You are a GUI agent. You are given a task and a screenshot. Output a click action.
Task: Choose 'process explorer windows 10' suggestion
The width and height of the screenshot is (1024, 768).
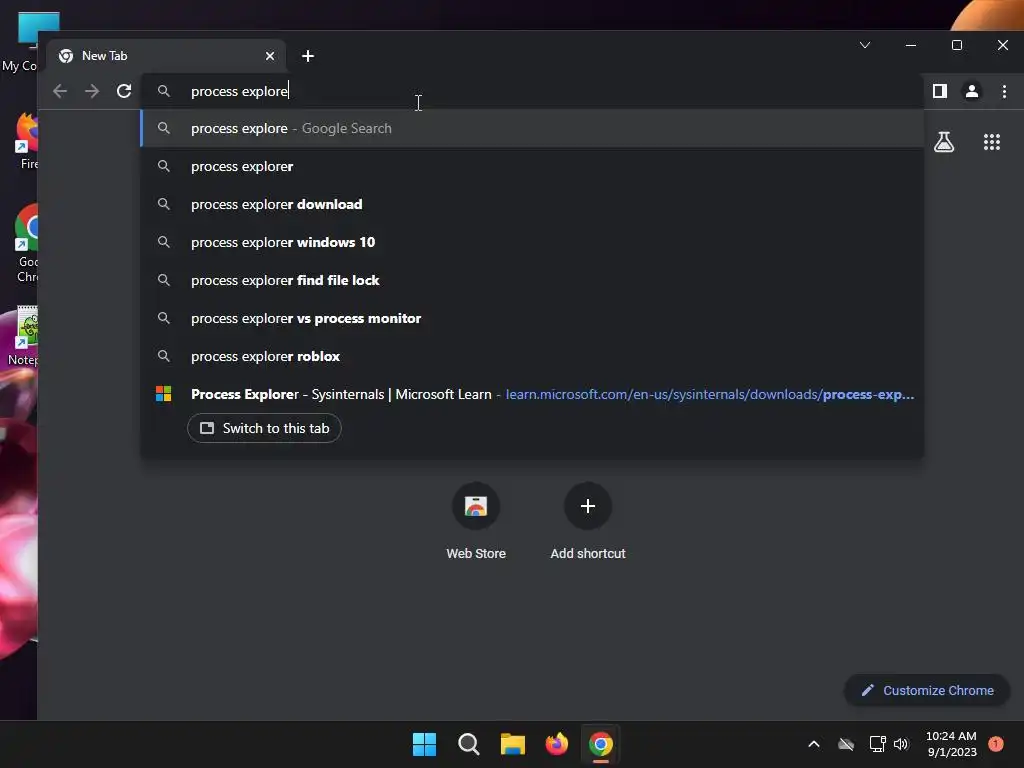point(532,242)
